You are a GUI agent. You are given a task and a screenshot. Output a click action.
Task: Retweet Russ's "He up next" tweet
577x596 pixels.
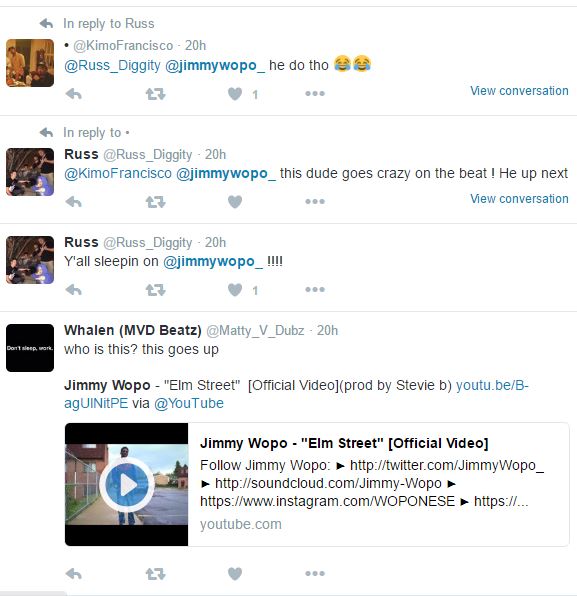[x=155, y=202]
